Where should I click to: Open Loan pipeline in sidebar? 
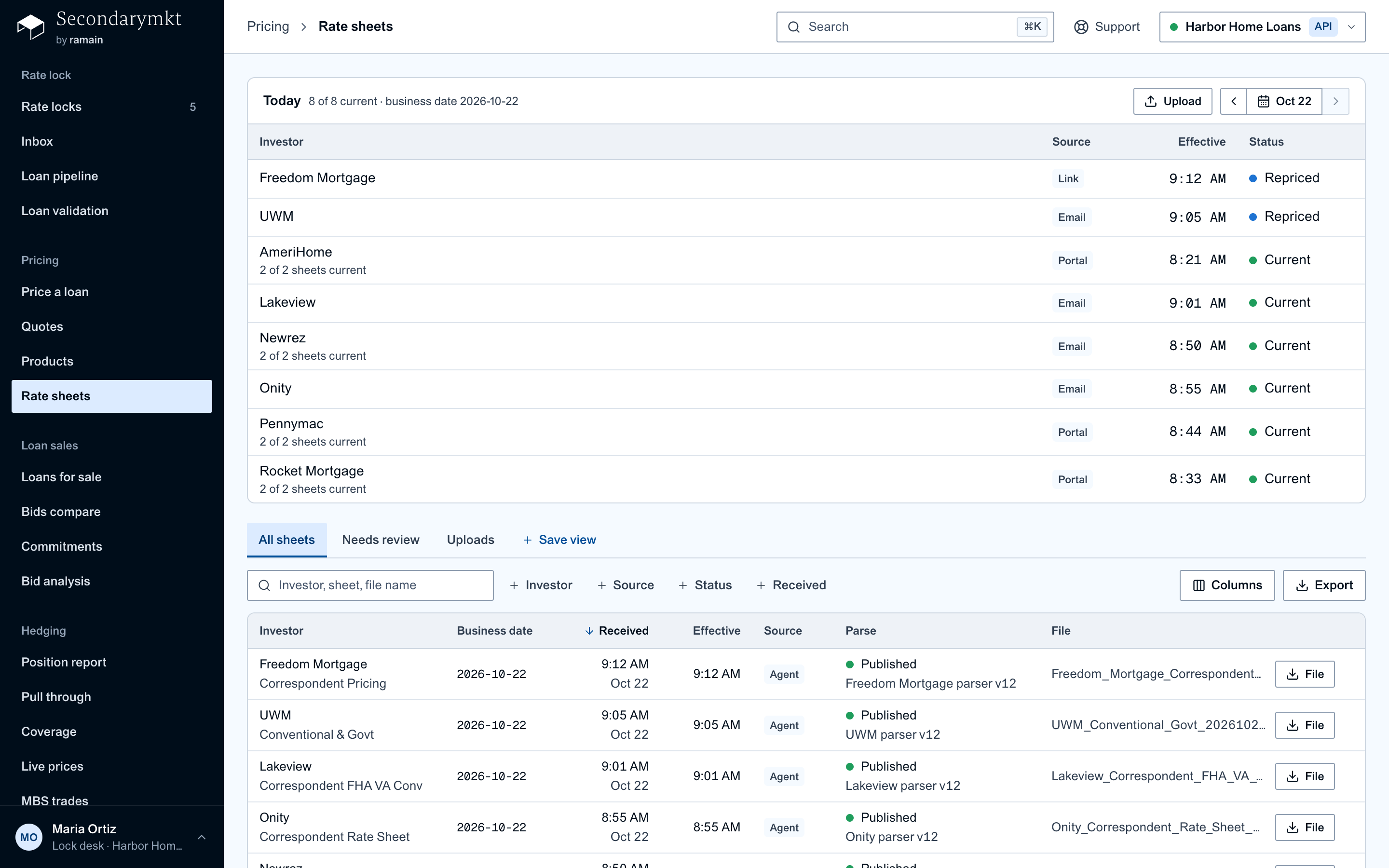pyautogui.click(x=112, y=176)
